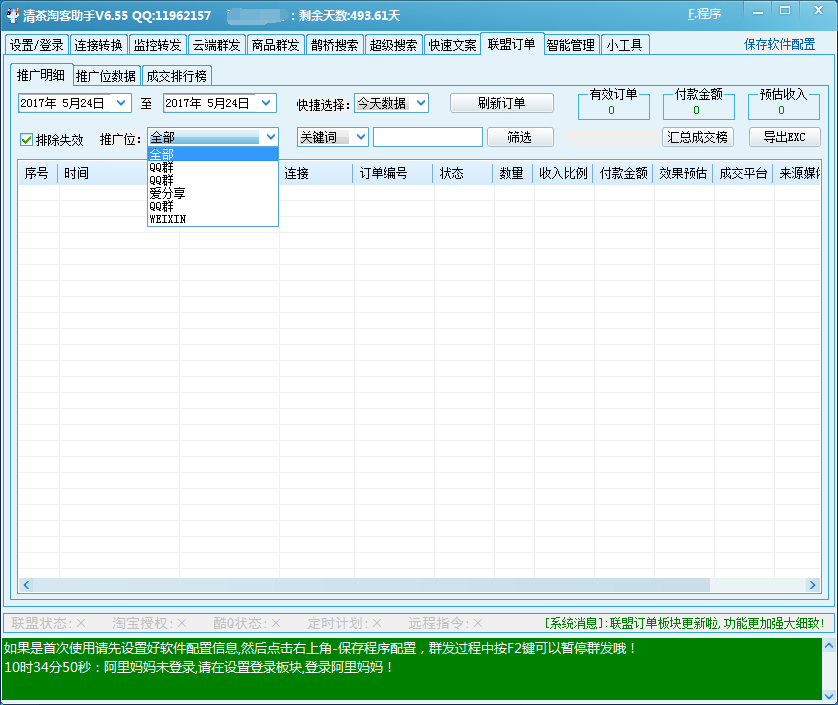Toggle the 排除失效 checkbox
The width and height of the screenshot is (838, 705).
coord(27,140)
